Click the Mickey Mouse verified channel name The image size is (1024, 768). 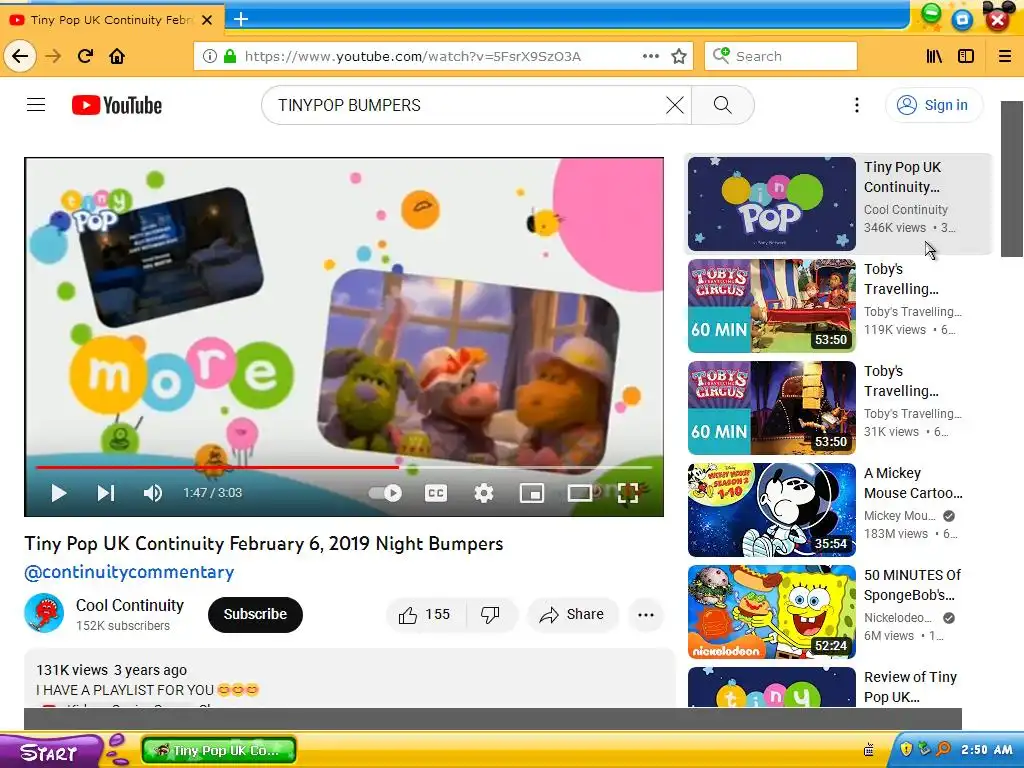(900, 516)
